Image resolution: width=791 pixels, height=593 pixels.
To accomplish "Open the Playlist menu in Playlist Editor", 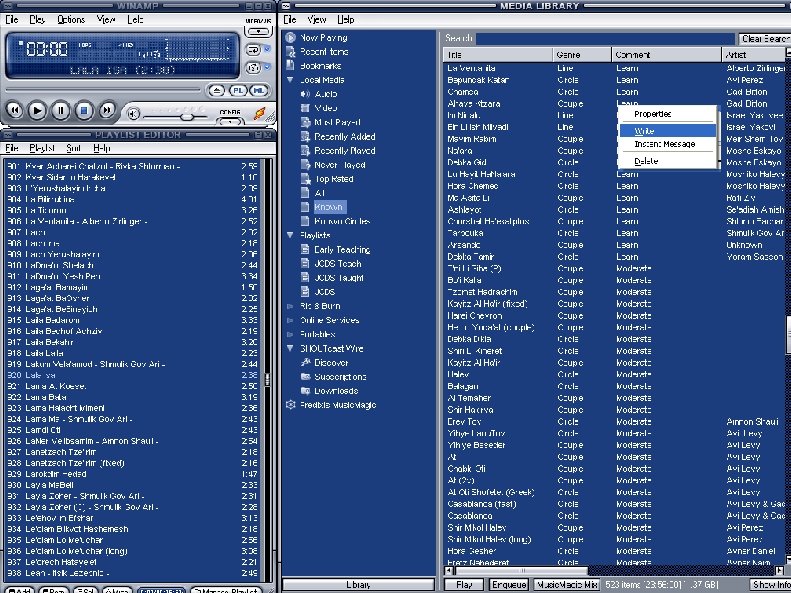I will click(42, 148).
